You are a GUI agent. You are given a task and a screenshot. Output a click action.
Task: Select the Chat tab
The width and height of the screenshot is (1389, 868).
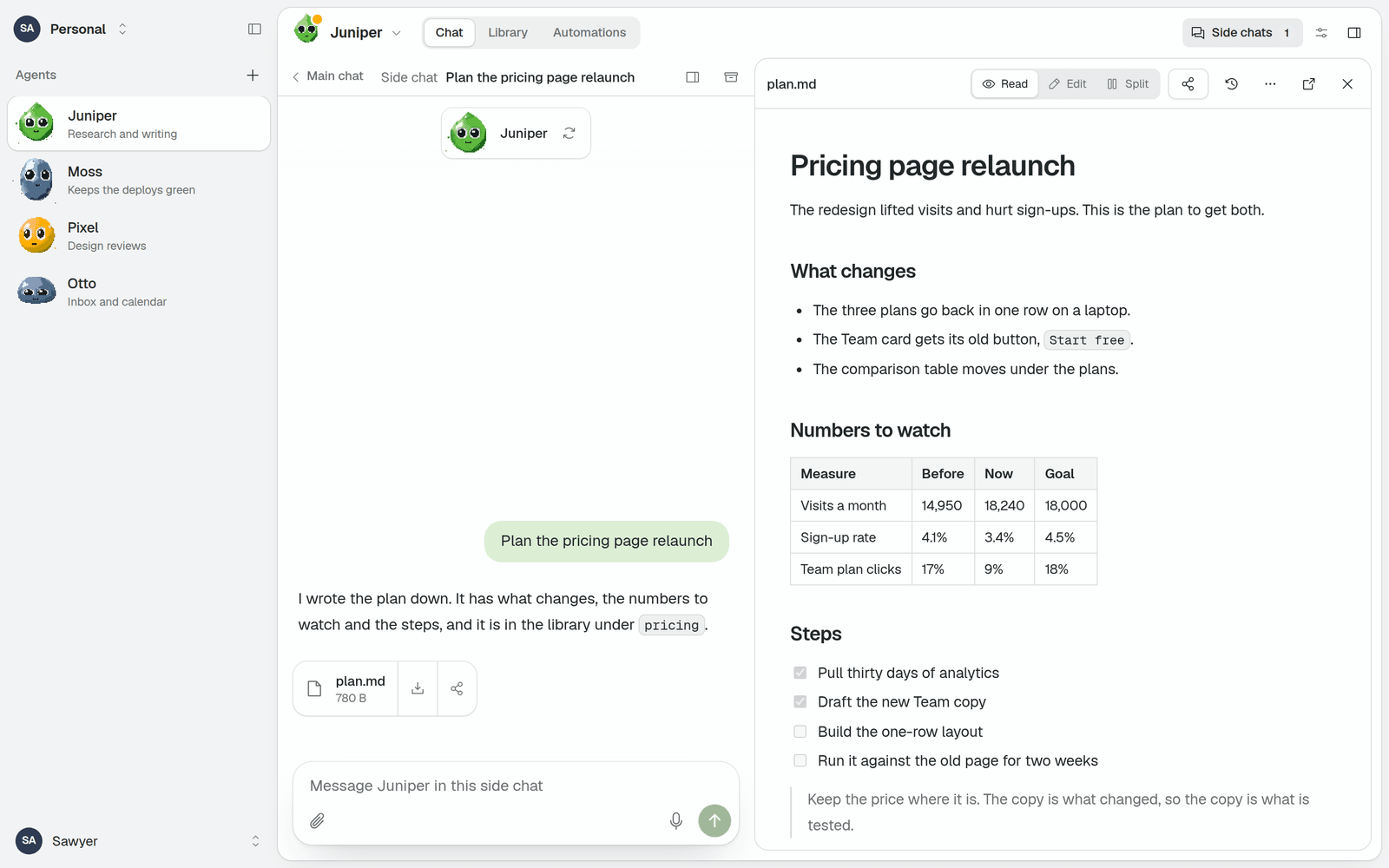(x=449, y=33)
